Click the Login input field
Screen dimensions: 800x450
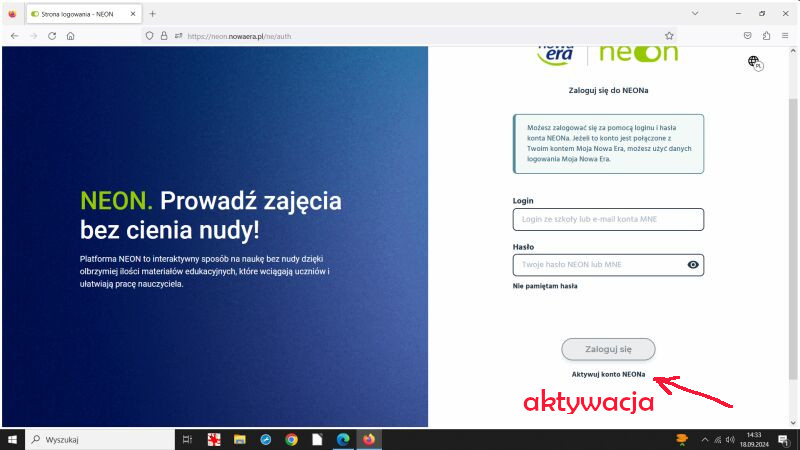coord(608,219)
